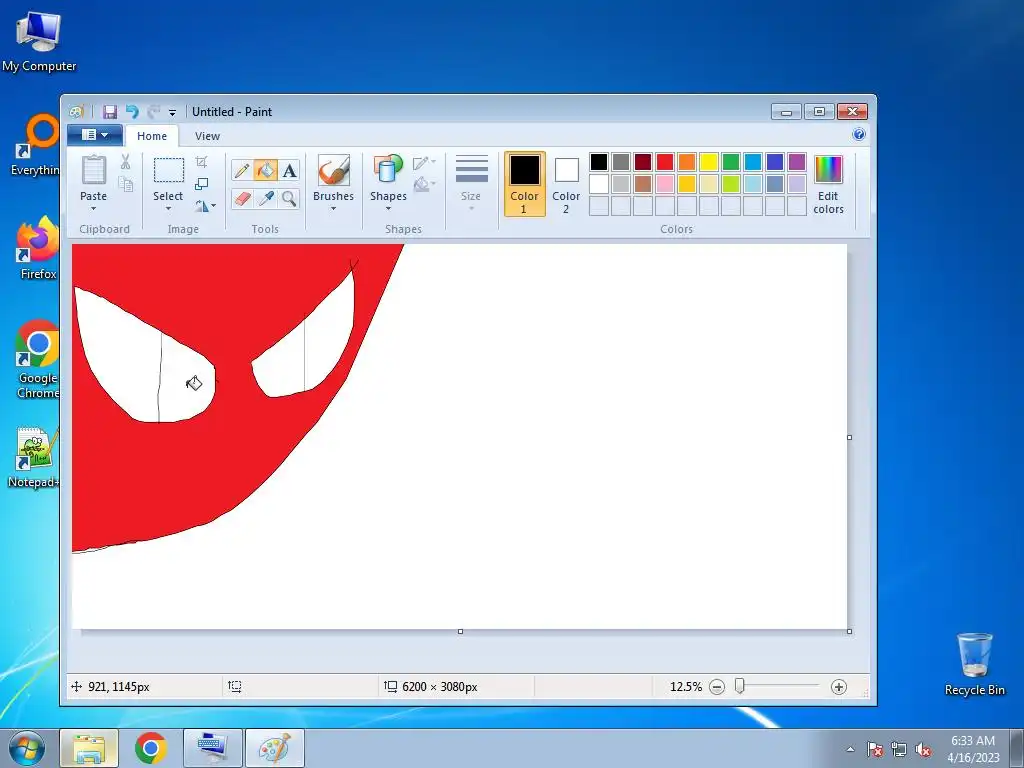
Task: Pick the black color swatch
Action: coord(599,161)
